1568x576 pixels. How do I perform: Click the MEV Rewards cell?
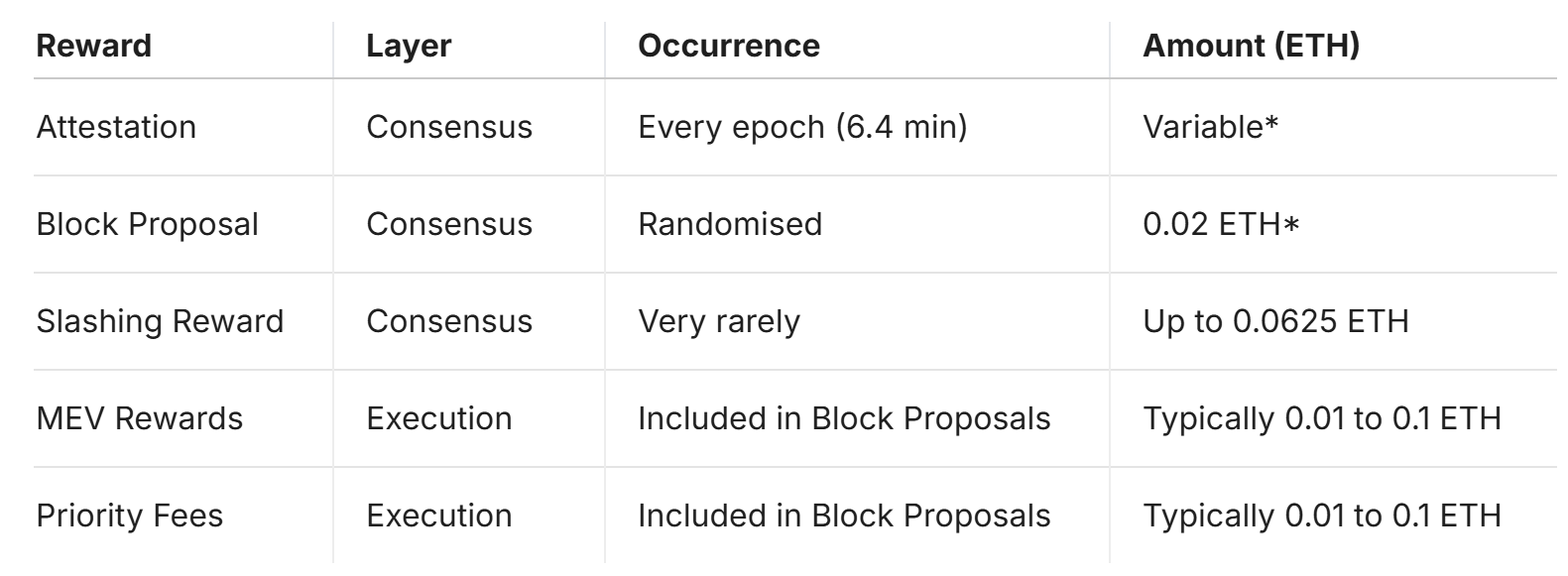[x=139, y=419]
